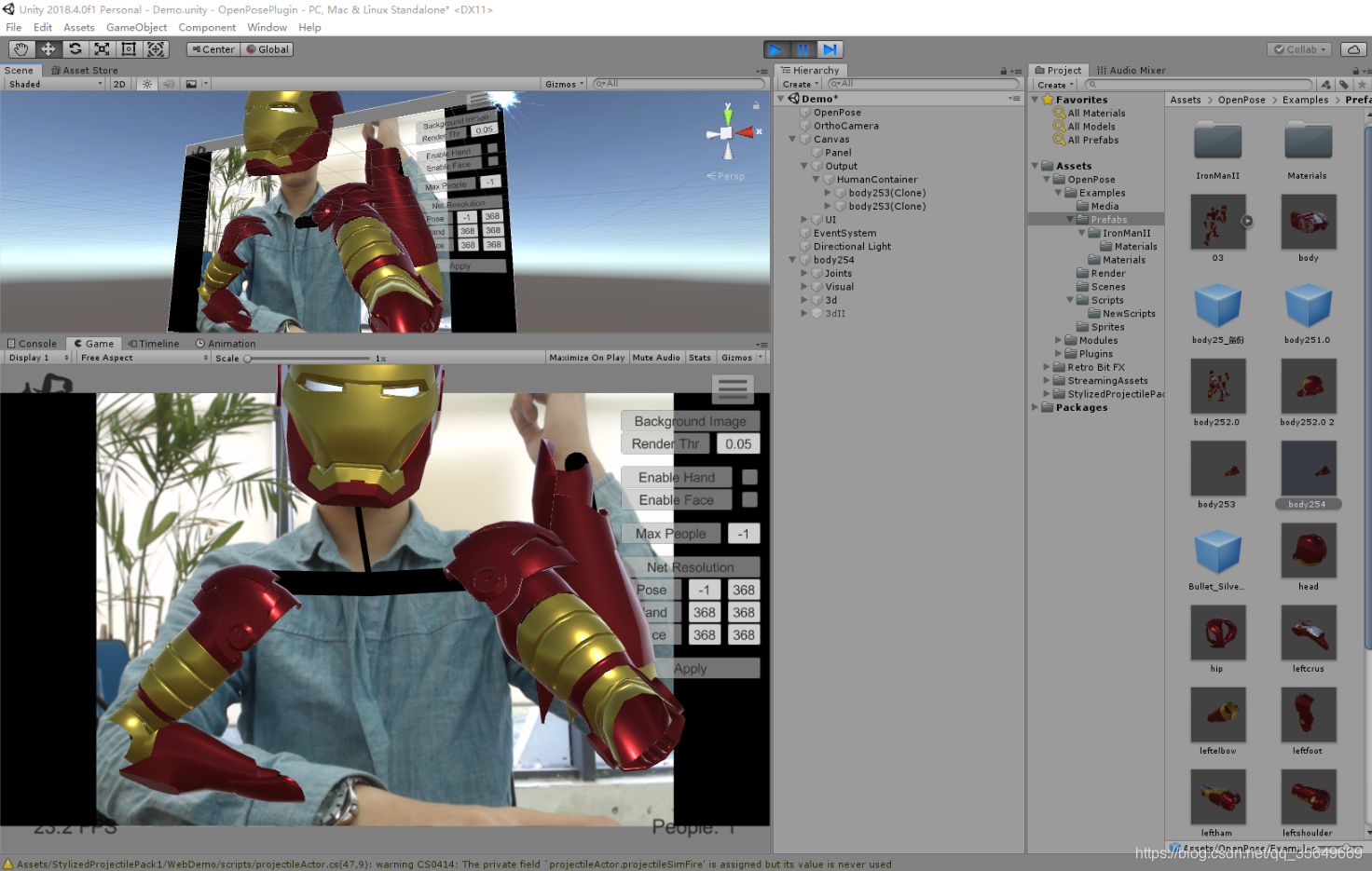
Task: Select the Rect Transform tool
Action: (129, 49)
